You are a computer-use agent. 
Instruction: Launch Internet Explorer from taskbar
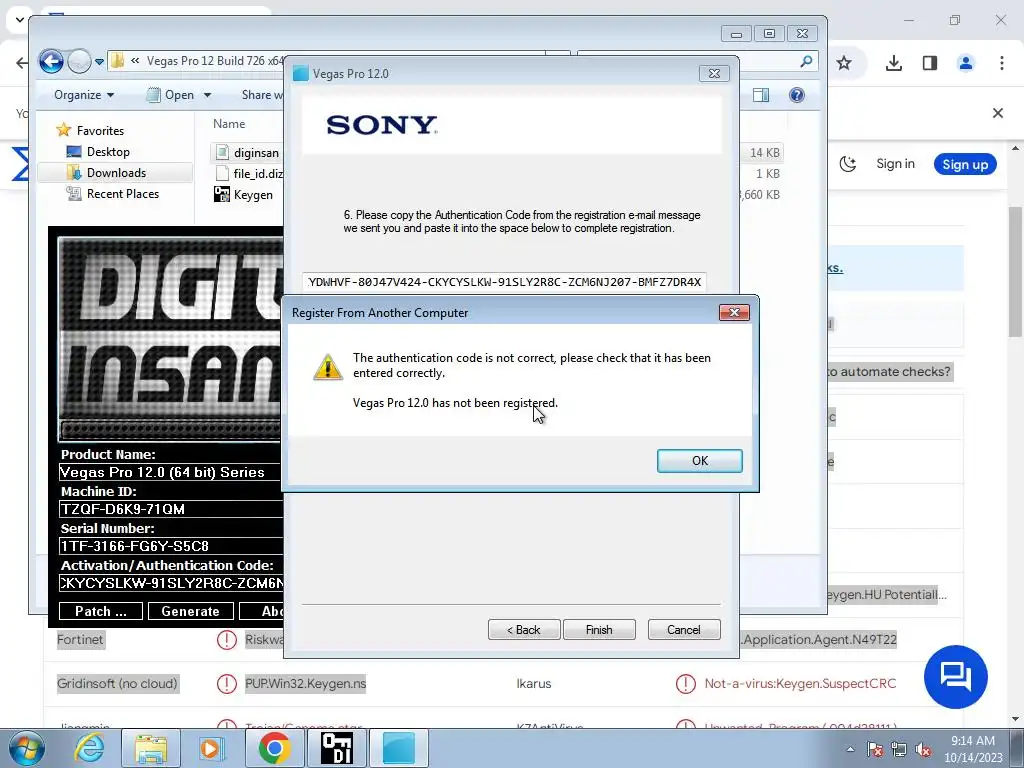tap(89, 748)
